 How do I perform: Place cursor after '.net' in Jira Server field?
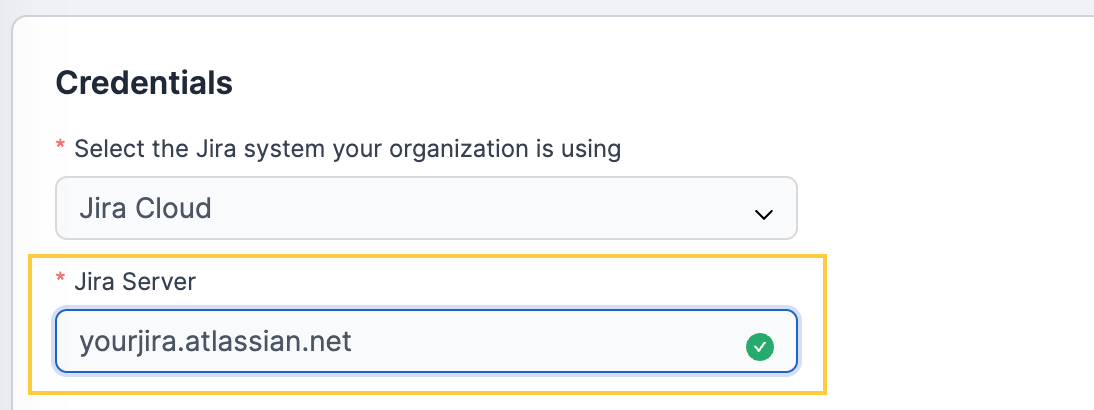354,342
